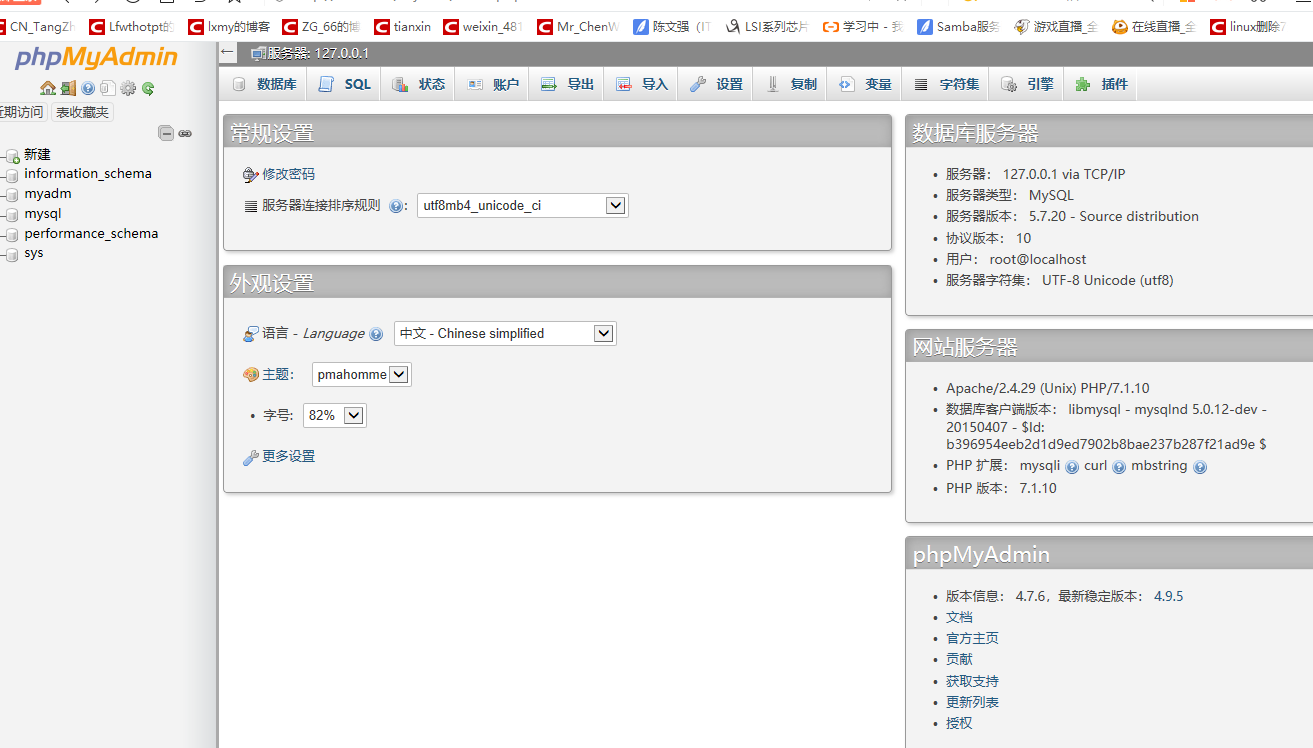Select the myadm database
1313x748 pixels.
pyautogui.click(x=48, y=194)
